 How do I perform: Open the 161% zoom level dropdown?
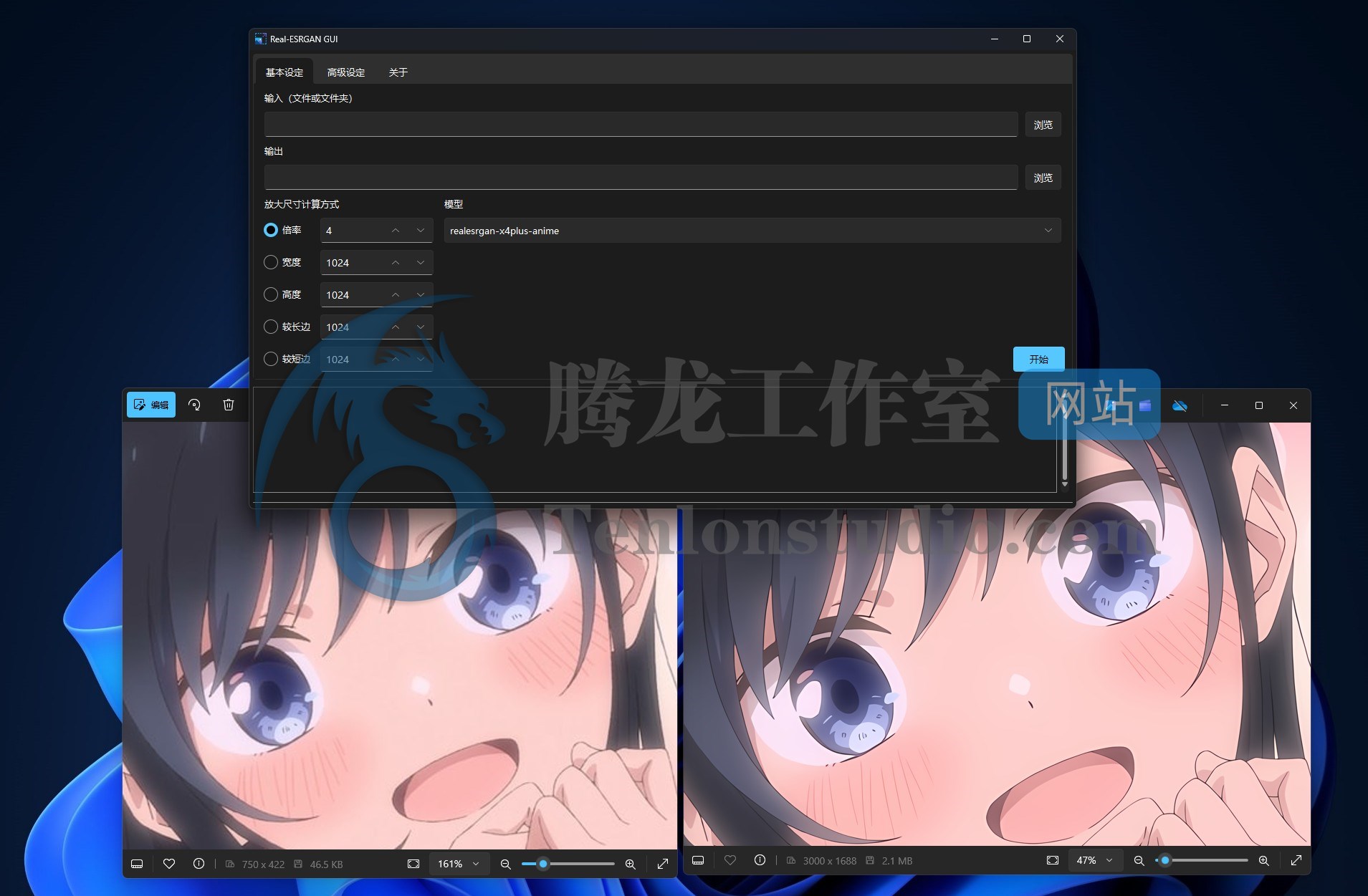click(x=459, y=864)
